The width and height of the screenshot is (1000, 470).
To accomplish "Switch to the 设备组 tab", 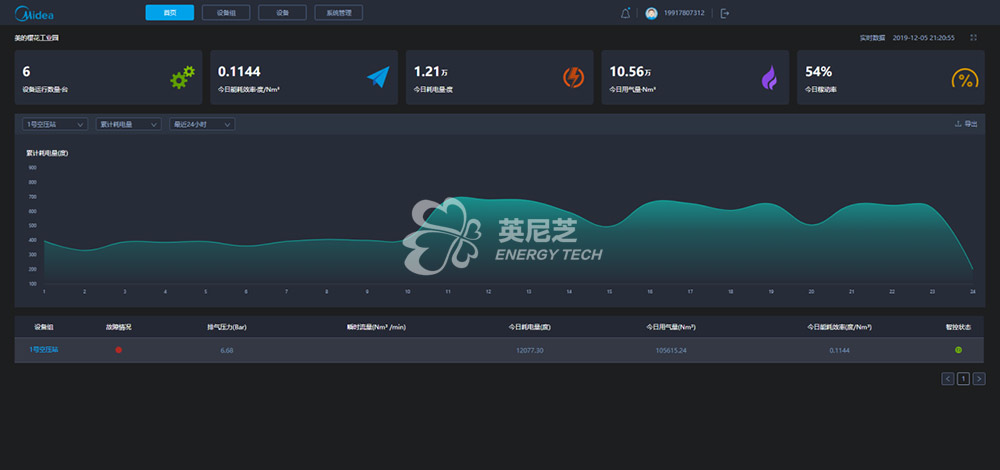I will (226, 13).
